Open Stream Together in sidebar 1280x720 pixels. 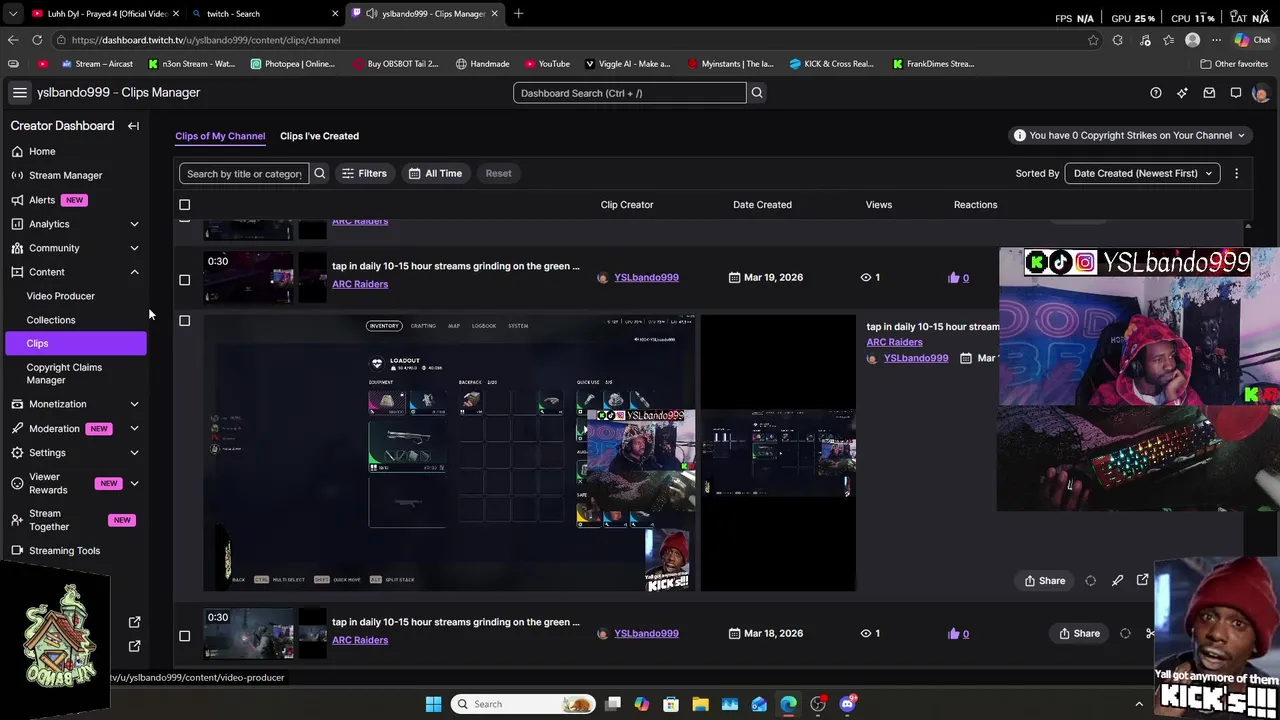coord(49,520)
